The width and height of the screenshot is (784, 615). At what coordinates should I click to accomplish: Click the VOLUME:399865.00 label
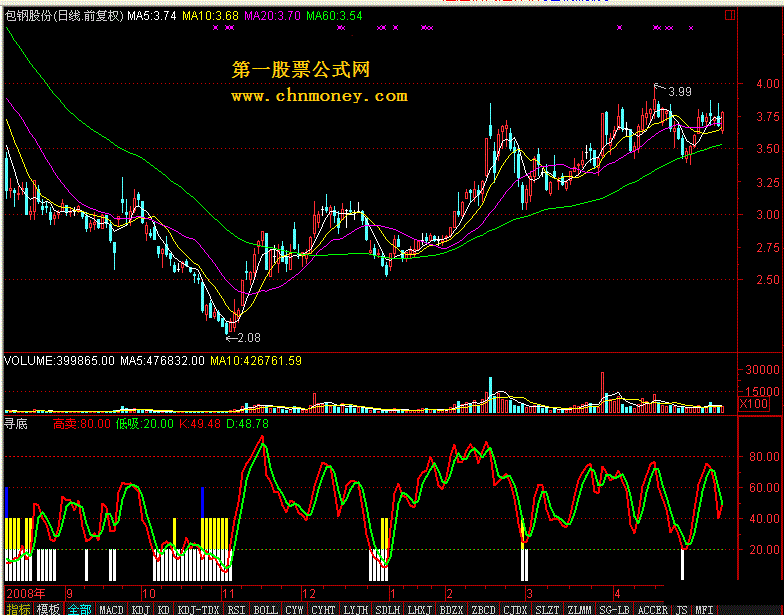click(x=60, y=360)
